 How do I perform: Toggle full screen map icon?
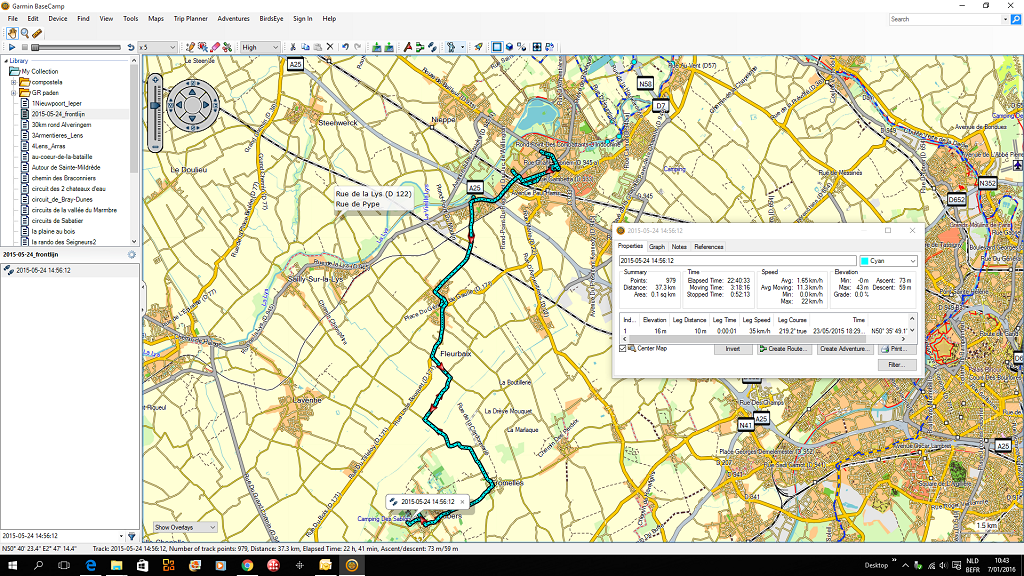(537, 47)
